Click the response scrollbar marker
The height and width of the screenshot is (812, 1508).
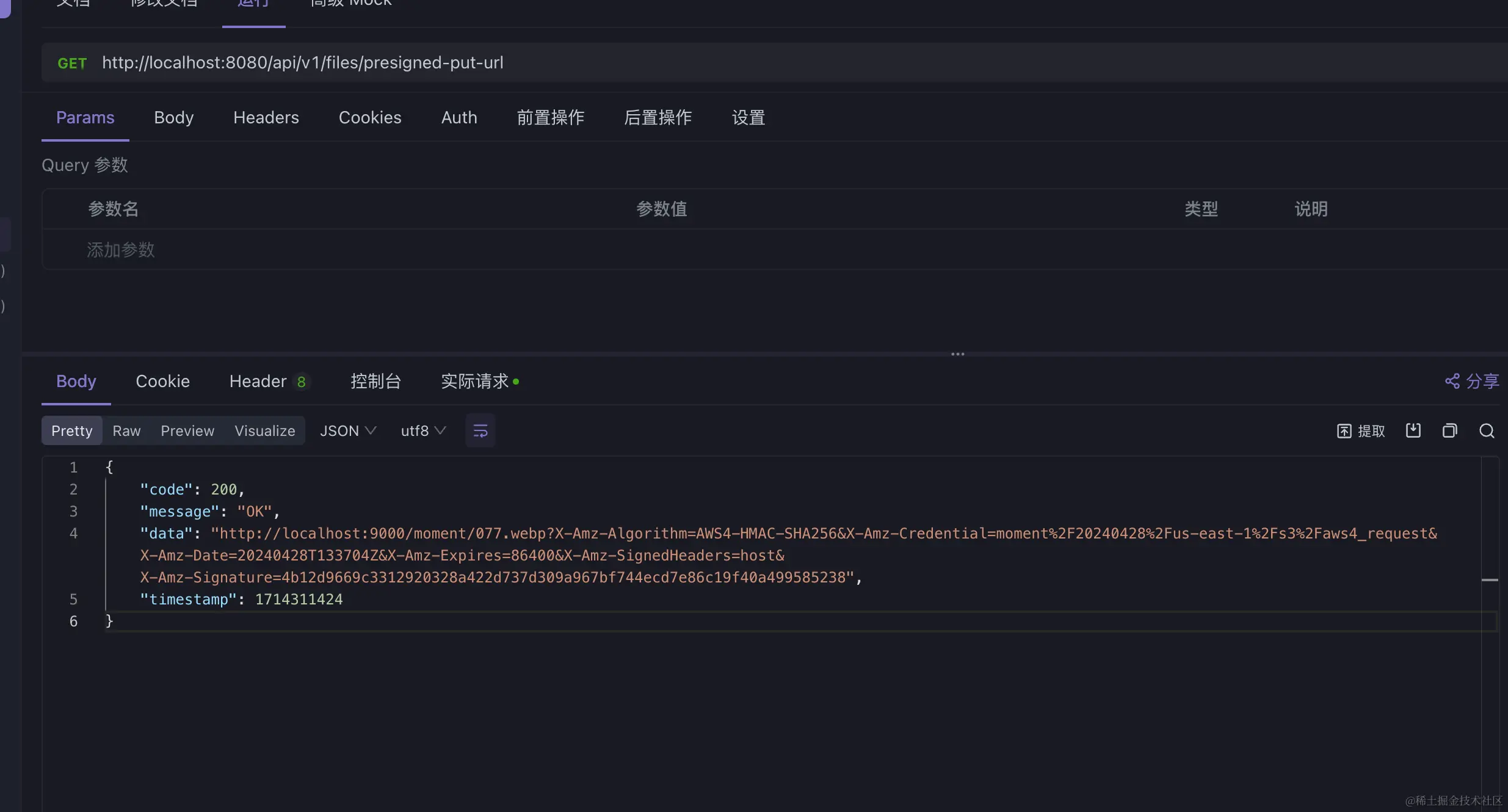[1490, 579]
